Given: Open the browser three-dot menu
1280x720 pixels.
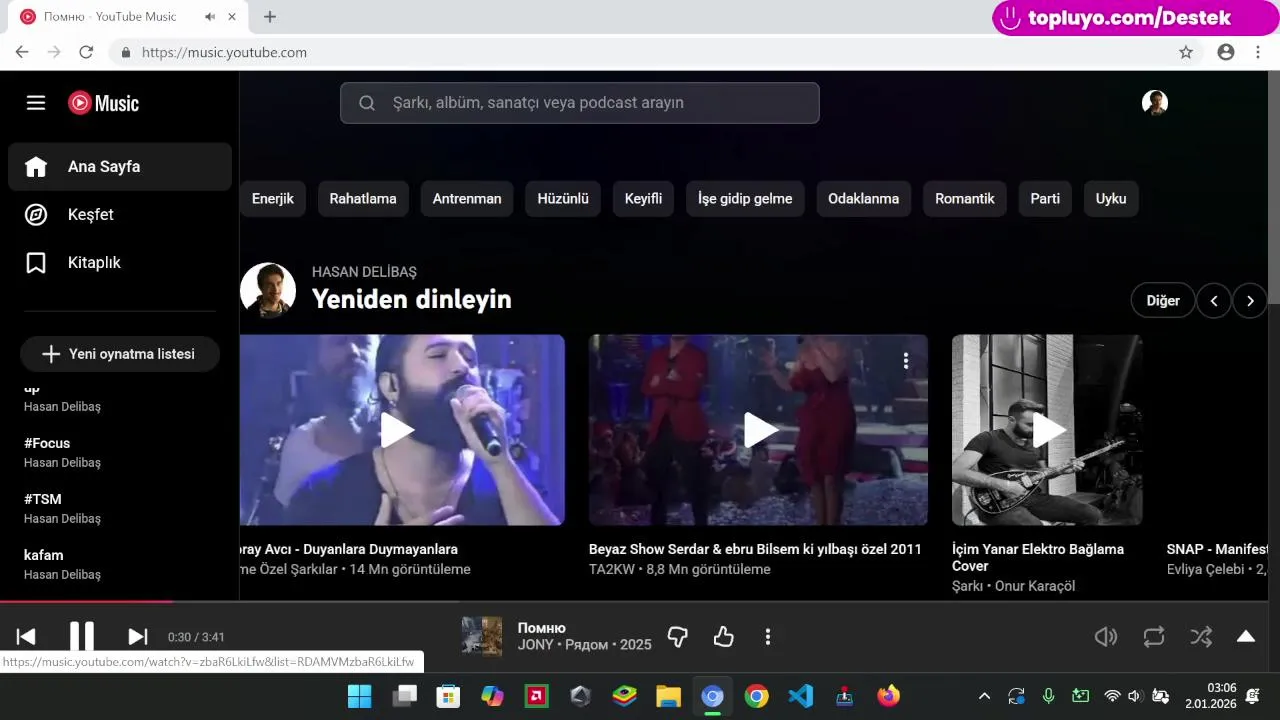Looking at the screenshot, I should 1258,52.
